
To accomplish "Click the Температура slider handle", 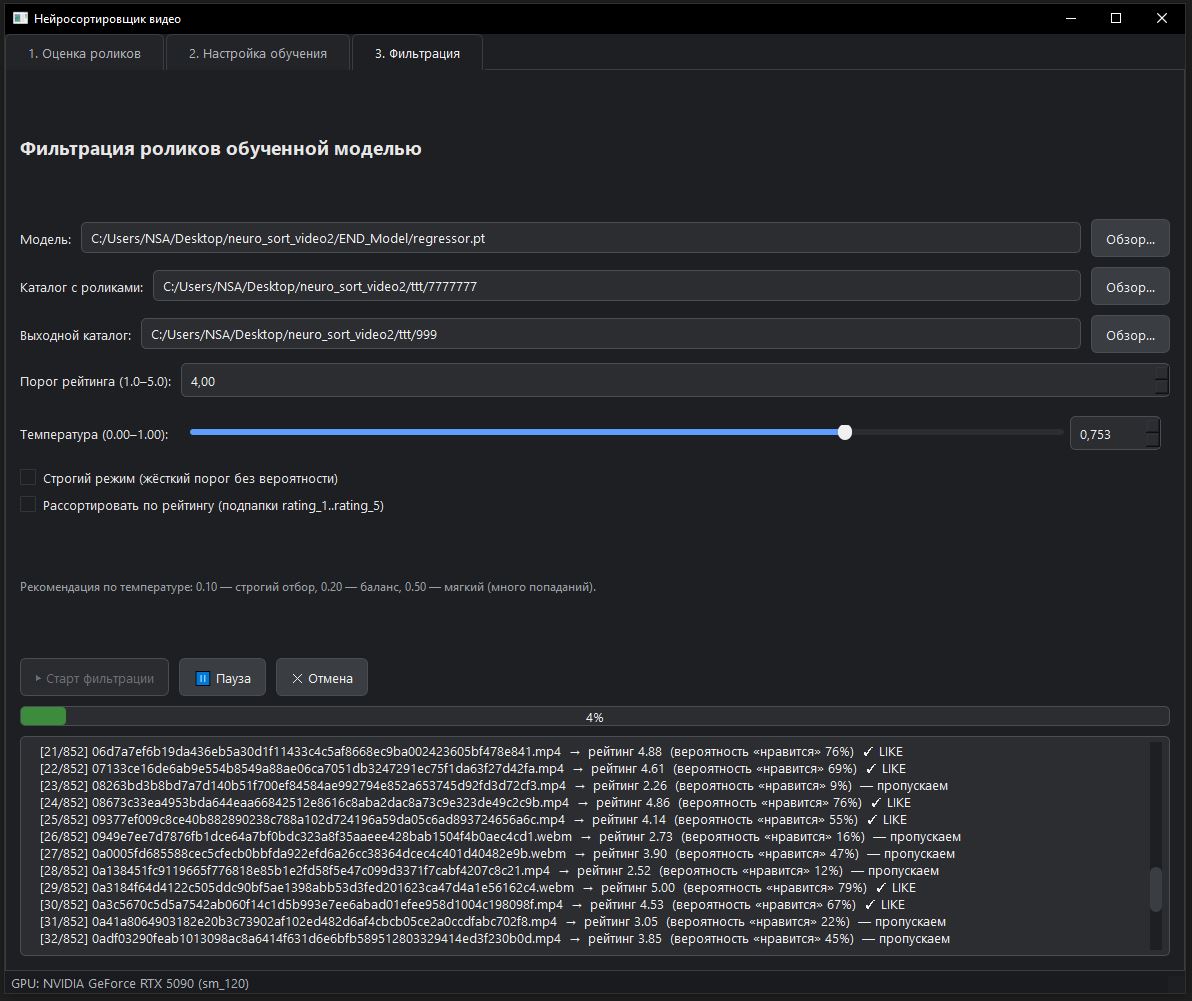I will point(845,432).
